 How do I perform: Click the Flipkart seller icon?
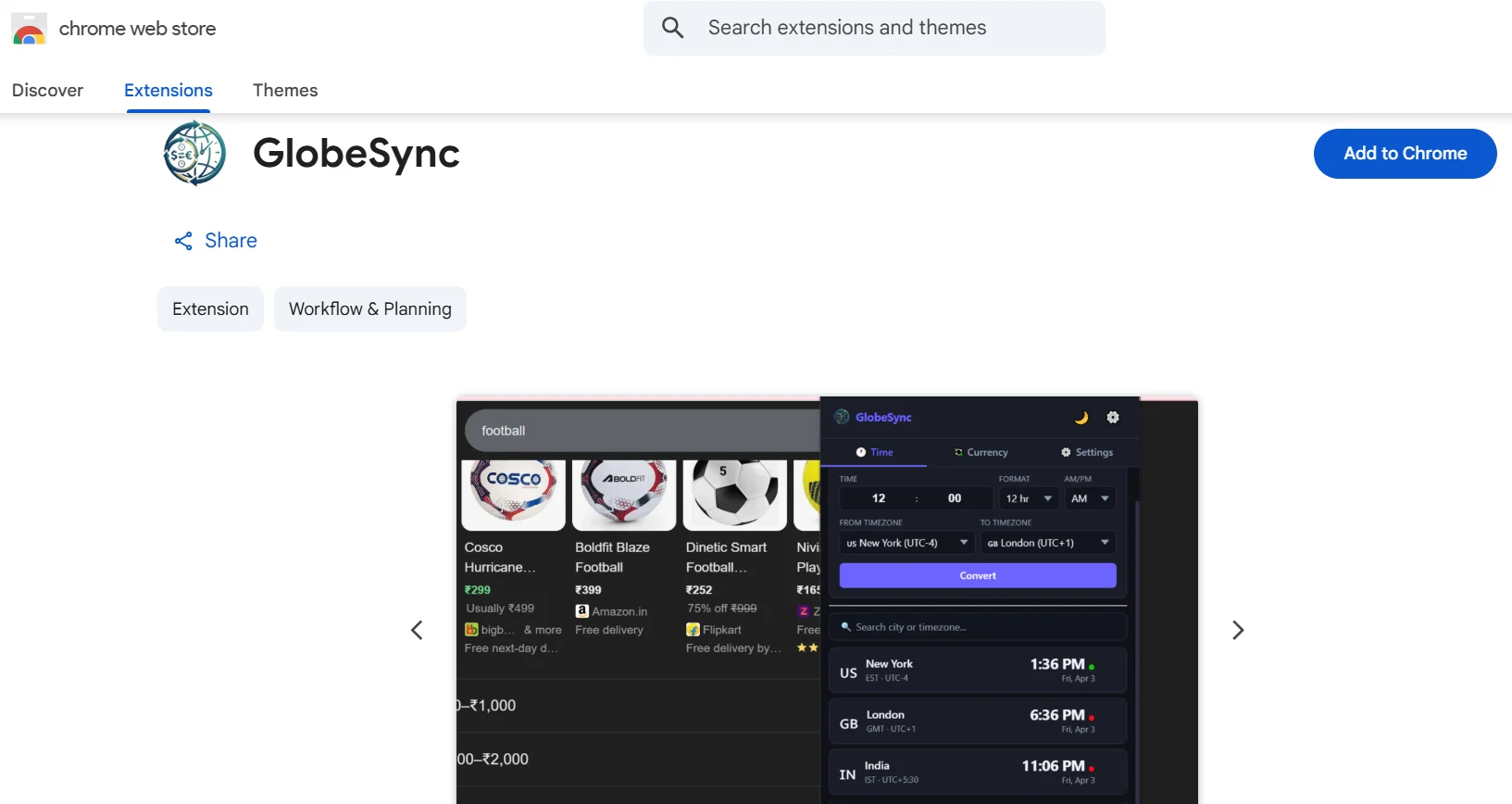tap(693, 630)
